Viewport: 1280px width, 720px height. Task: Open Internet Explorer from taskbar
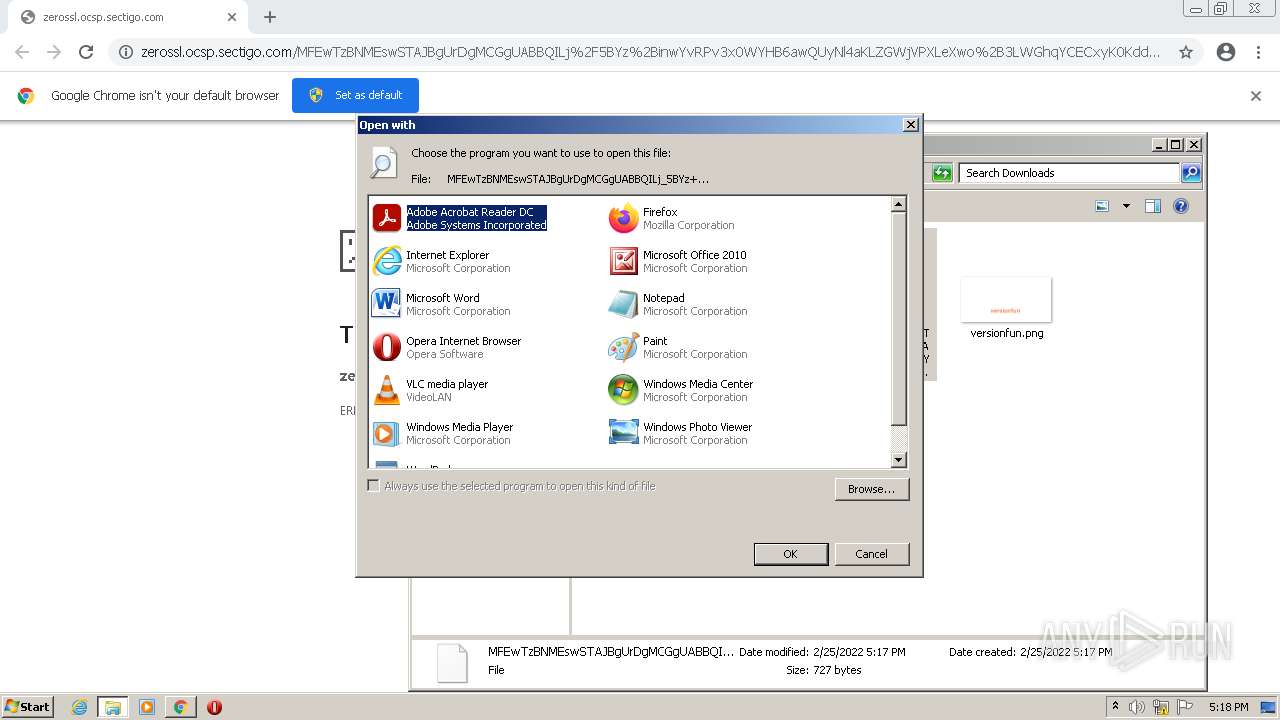(x=80, y=707)
